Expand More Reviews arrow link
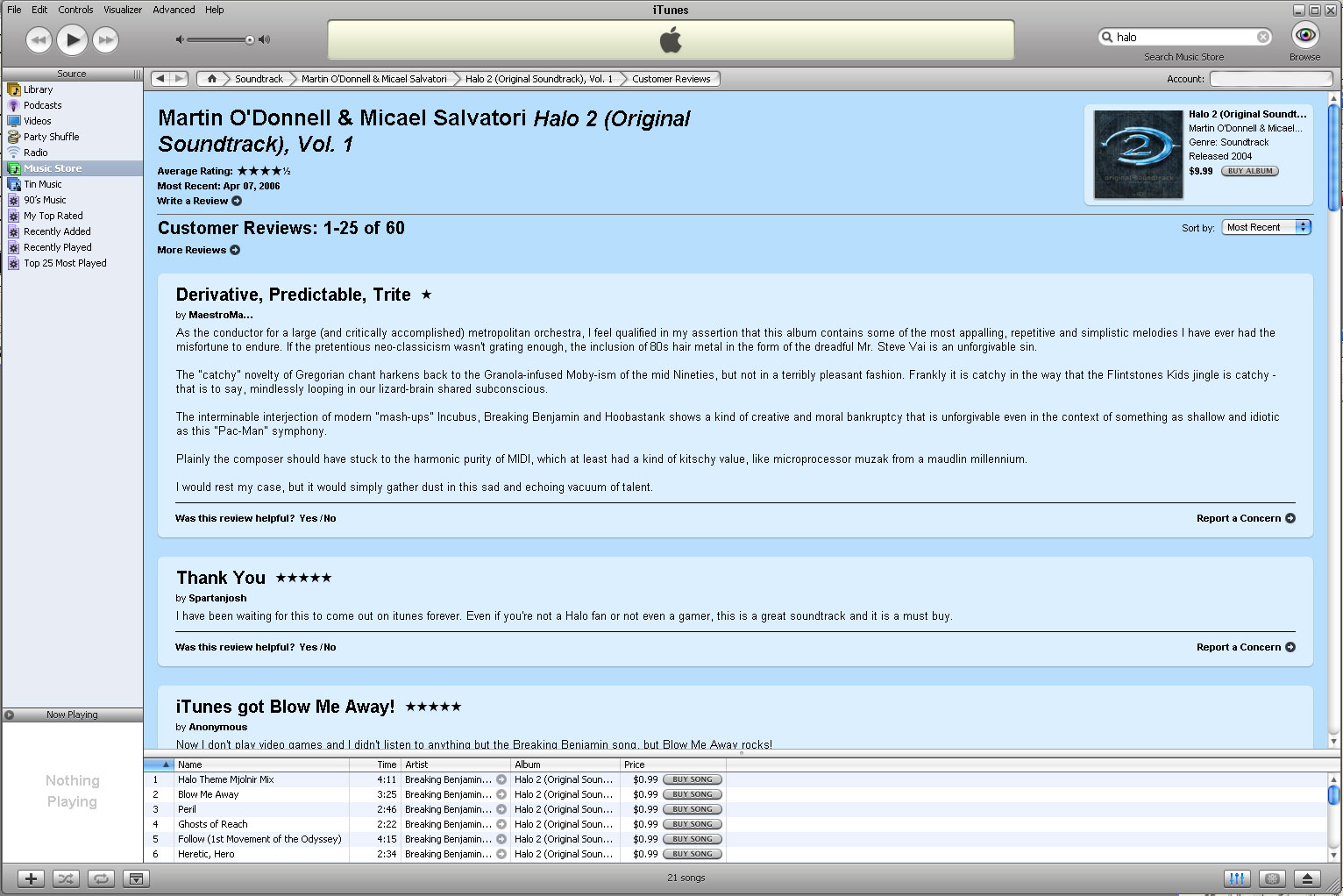The height and width of the screenshot is (896, 1343). pyautogui.click(x=235, y=250)
